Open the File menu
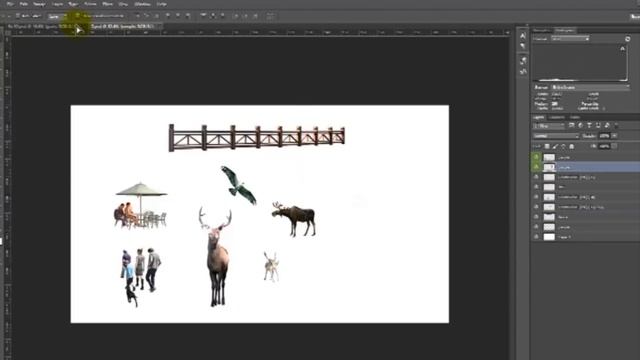The image size is (640, 360). 10,4
